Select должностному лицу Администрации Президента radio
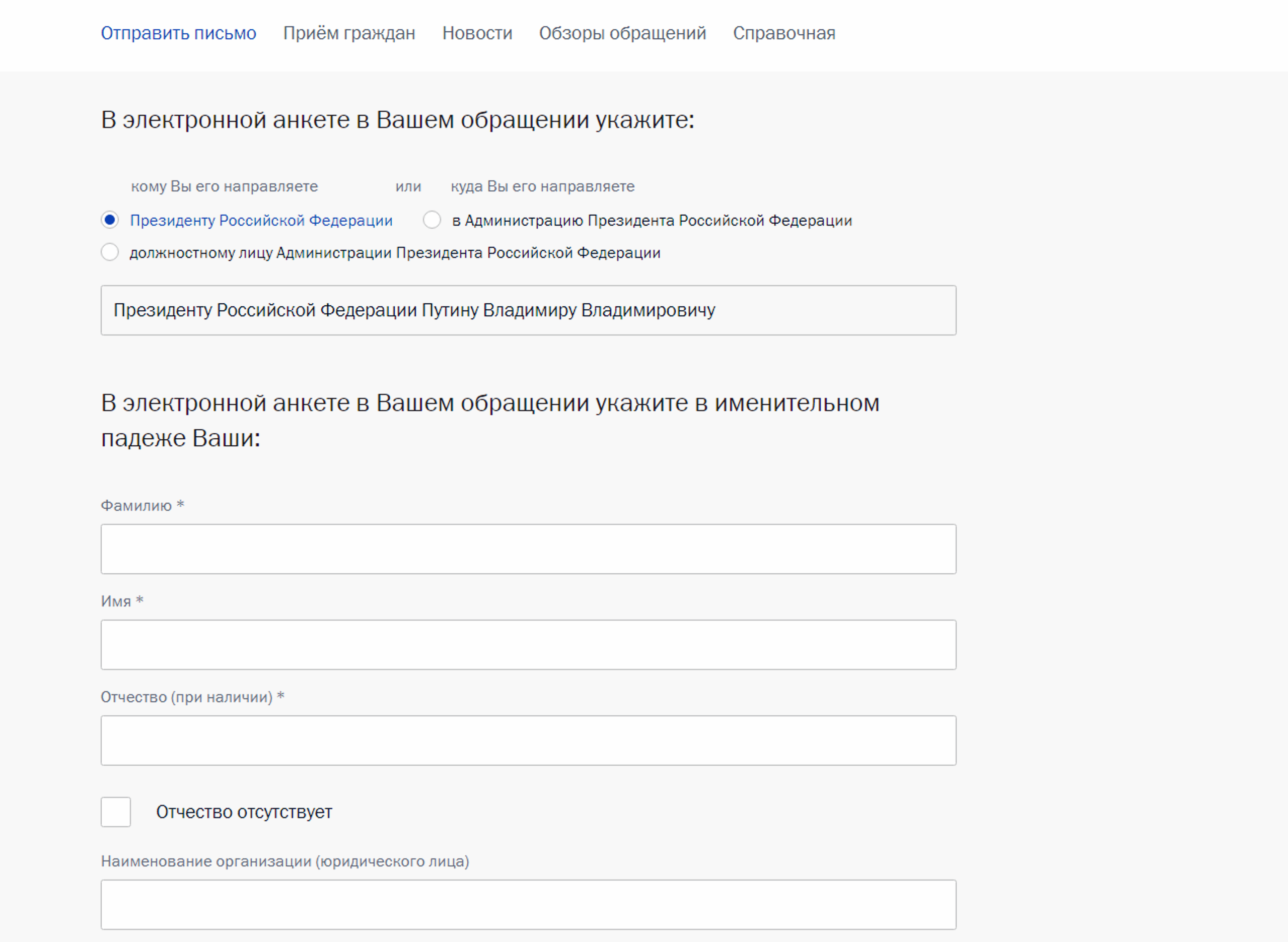 [x=110, y=252]
